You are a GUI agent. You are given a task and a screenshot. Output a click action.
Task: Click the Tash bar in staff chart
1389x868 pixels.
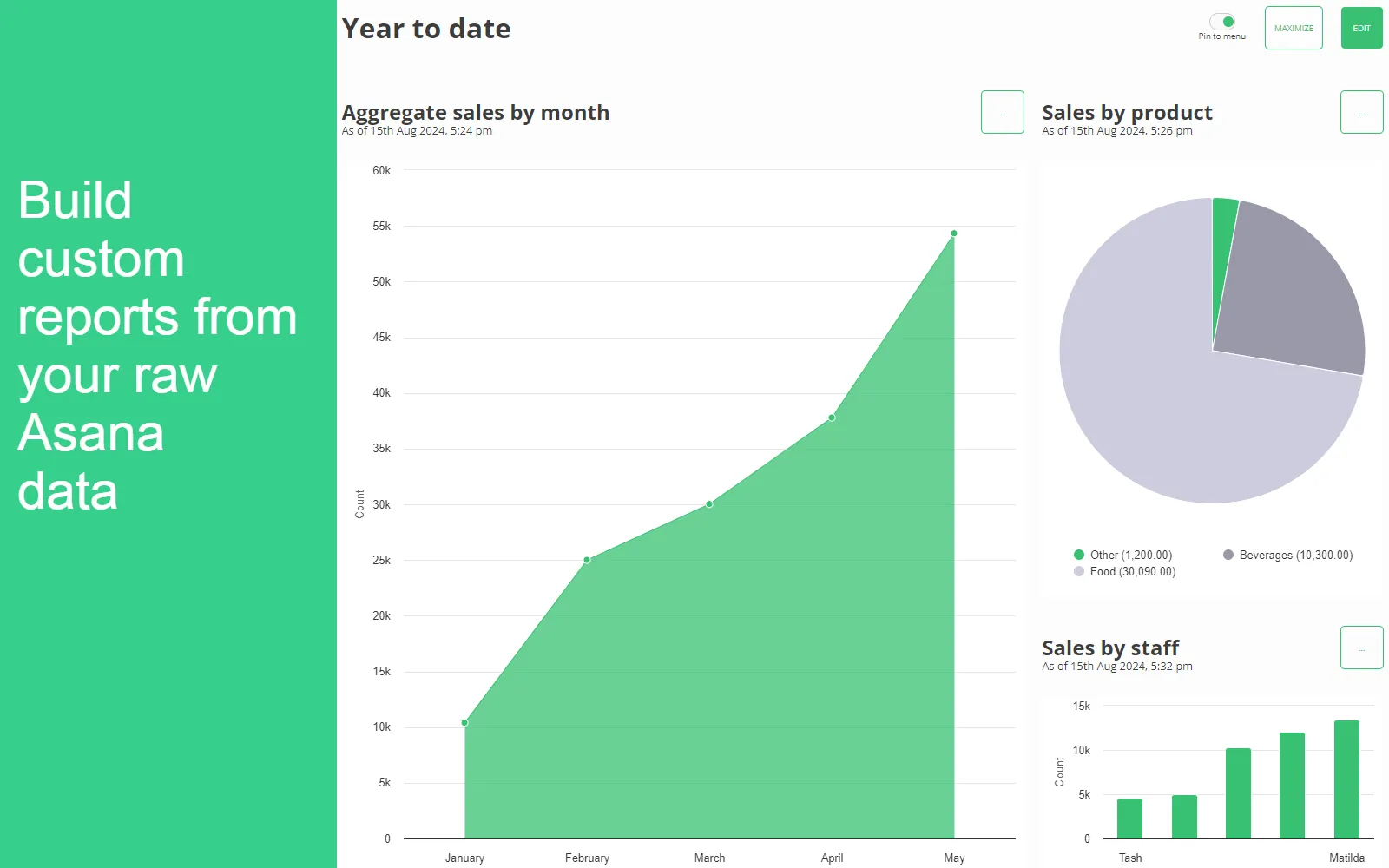click(1129, 819)
